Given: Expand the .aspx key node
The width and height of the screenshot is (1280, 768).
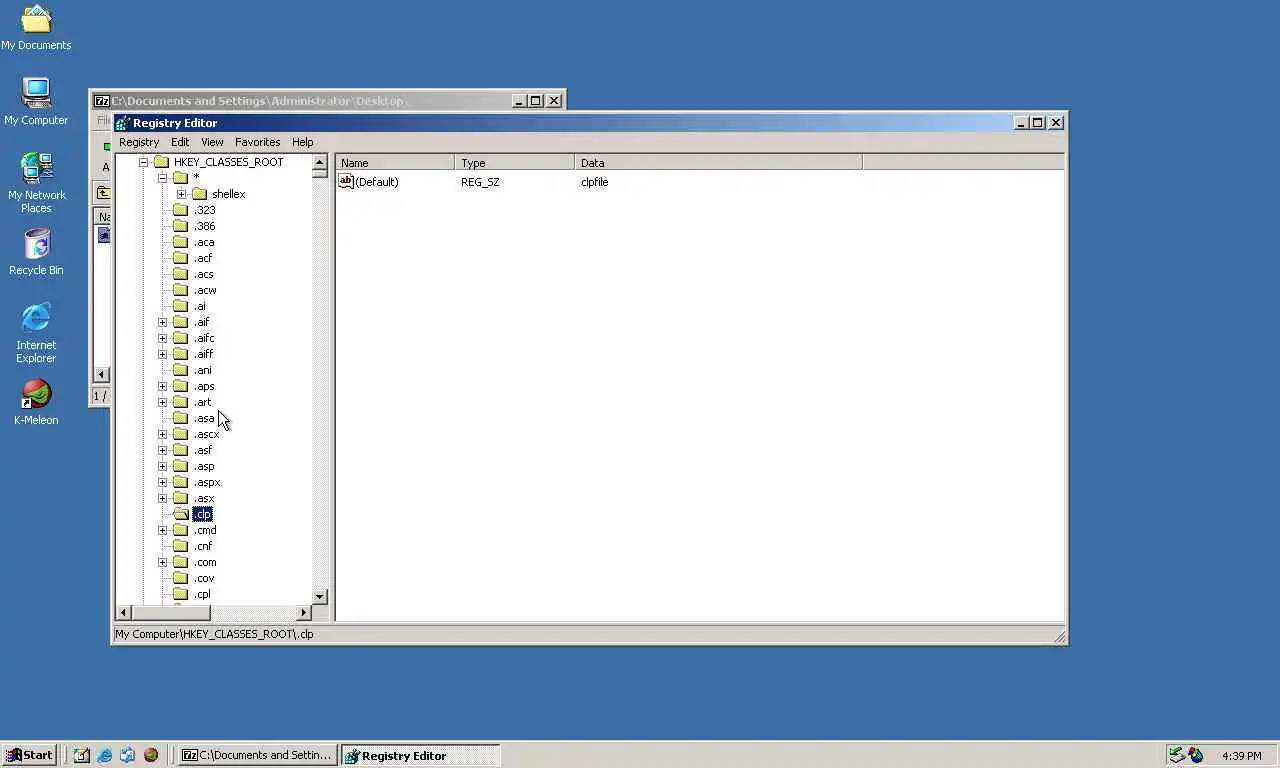Looking at the screenshot, I should tap(163, 482).
